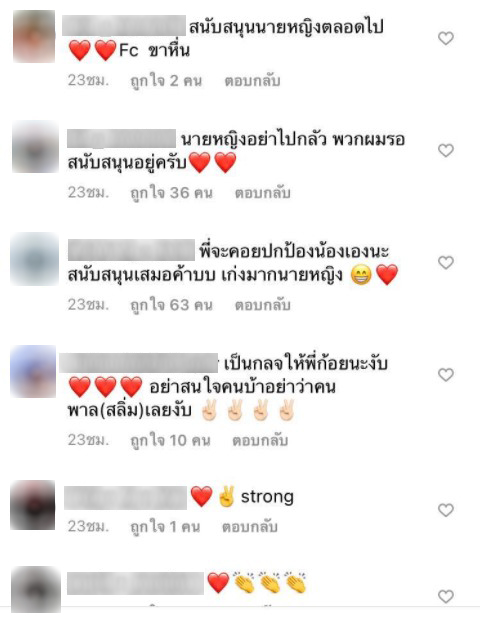Like the 'strong' comment
480x619 pixels.
[446, 510]
